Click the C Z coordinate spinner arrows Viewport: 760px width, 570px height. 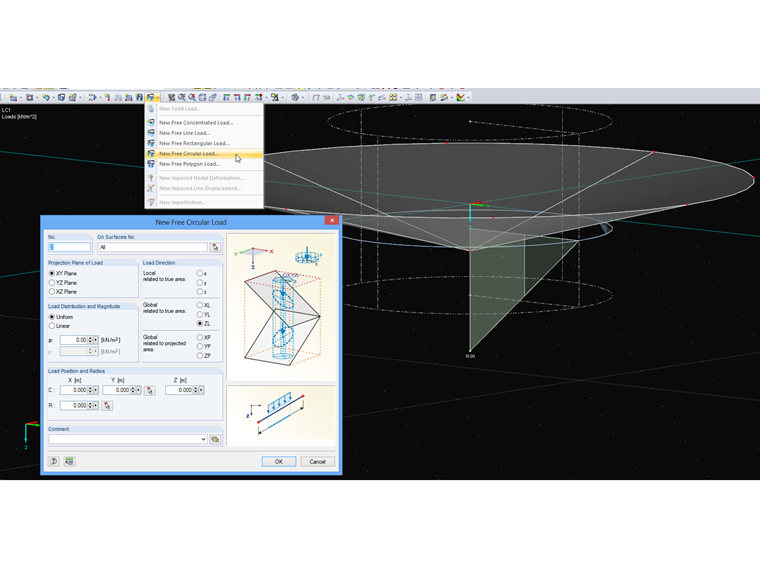tap(196, 390)
